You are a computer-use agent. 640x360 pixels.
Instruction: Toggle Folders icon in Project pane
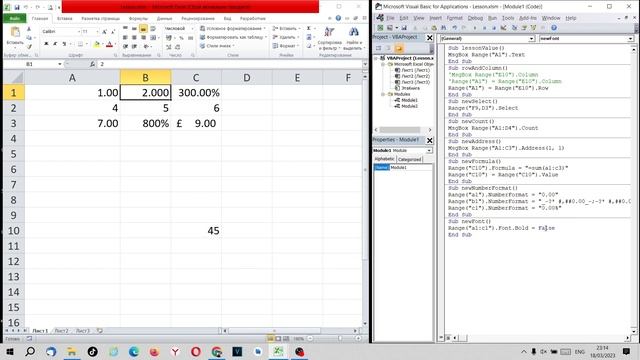point(399,48)
